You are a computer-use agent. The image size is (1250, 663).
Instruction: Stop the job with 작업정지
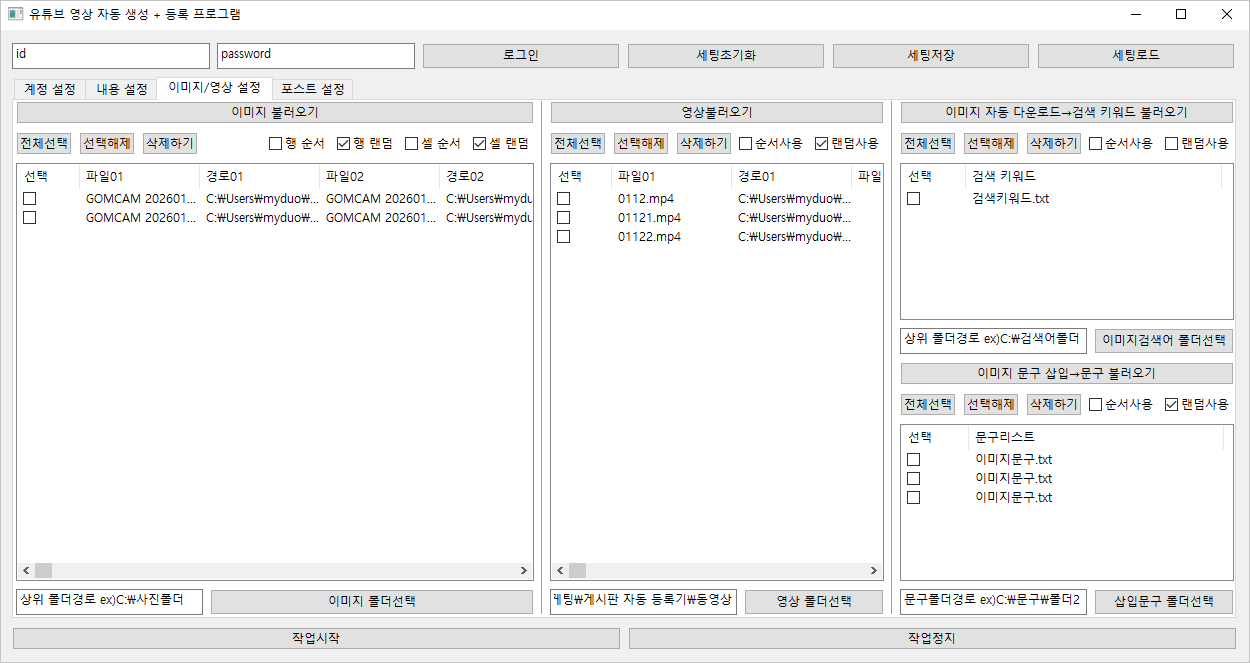(x=932, y=638)
